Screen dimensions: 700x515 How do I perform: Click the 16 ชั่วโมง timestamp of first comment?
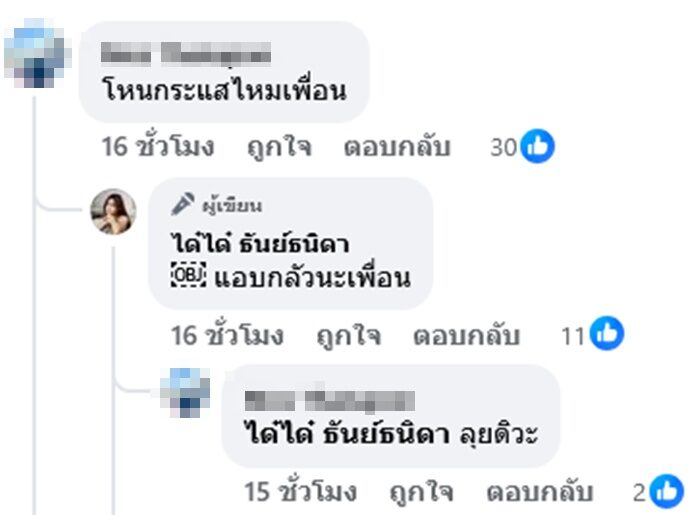[158, 146]
